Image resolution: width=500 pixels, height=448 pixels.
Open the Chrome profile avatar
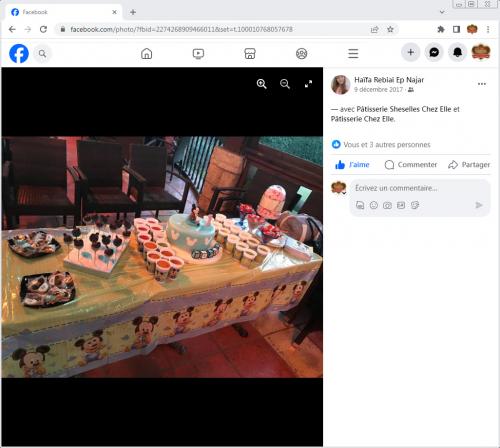tap(472, 29)
